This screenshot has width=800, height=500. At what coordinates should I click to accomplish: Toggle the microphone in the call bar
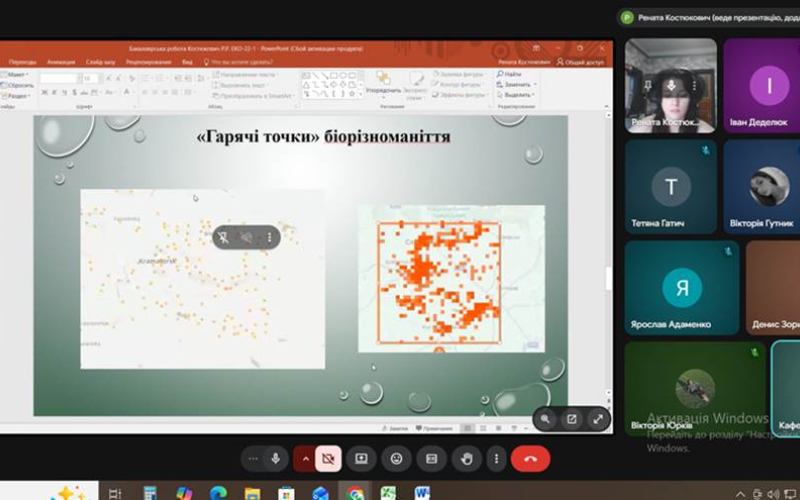point(276,459)
